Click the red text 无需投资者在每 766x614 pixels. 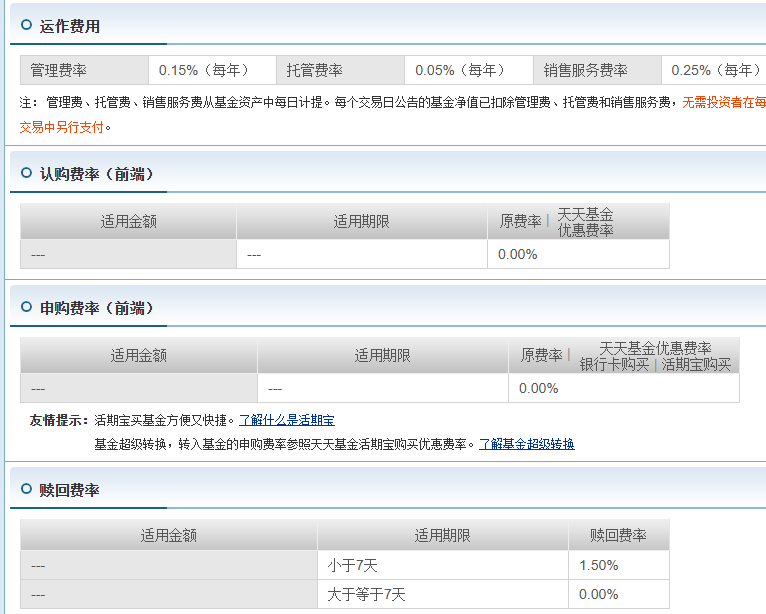coord(723,102)
